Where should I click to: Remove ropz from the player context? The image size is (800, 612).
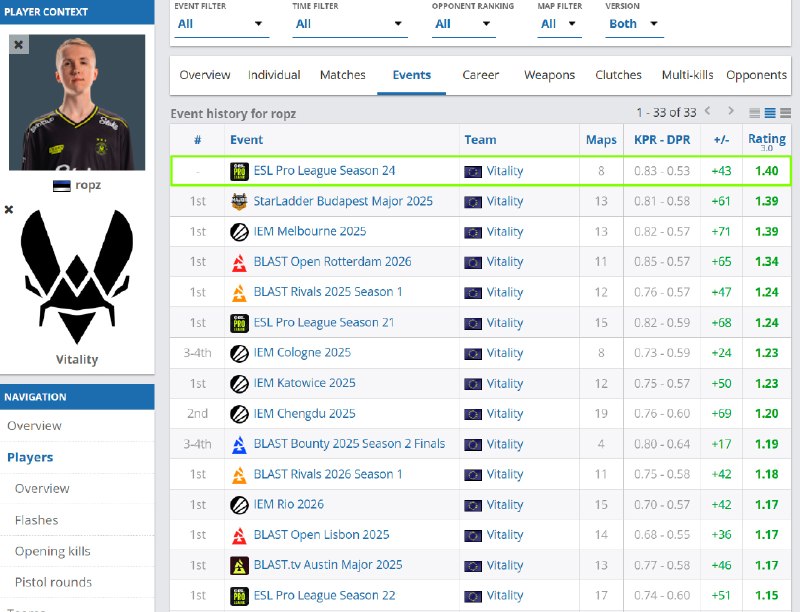[19, 44]
